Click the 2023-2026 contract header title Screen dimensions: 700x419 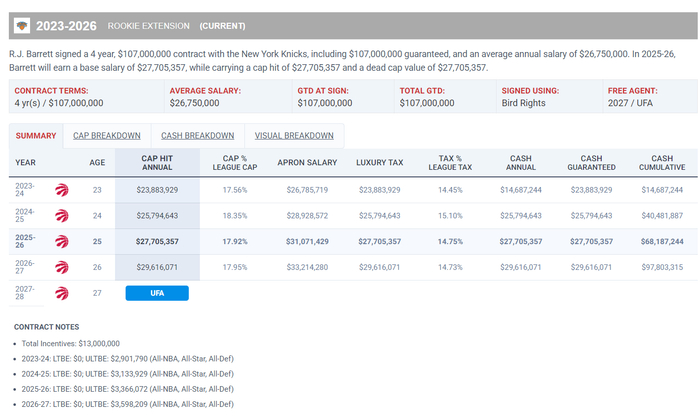(x=66, y=26)
